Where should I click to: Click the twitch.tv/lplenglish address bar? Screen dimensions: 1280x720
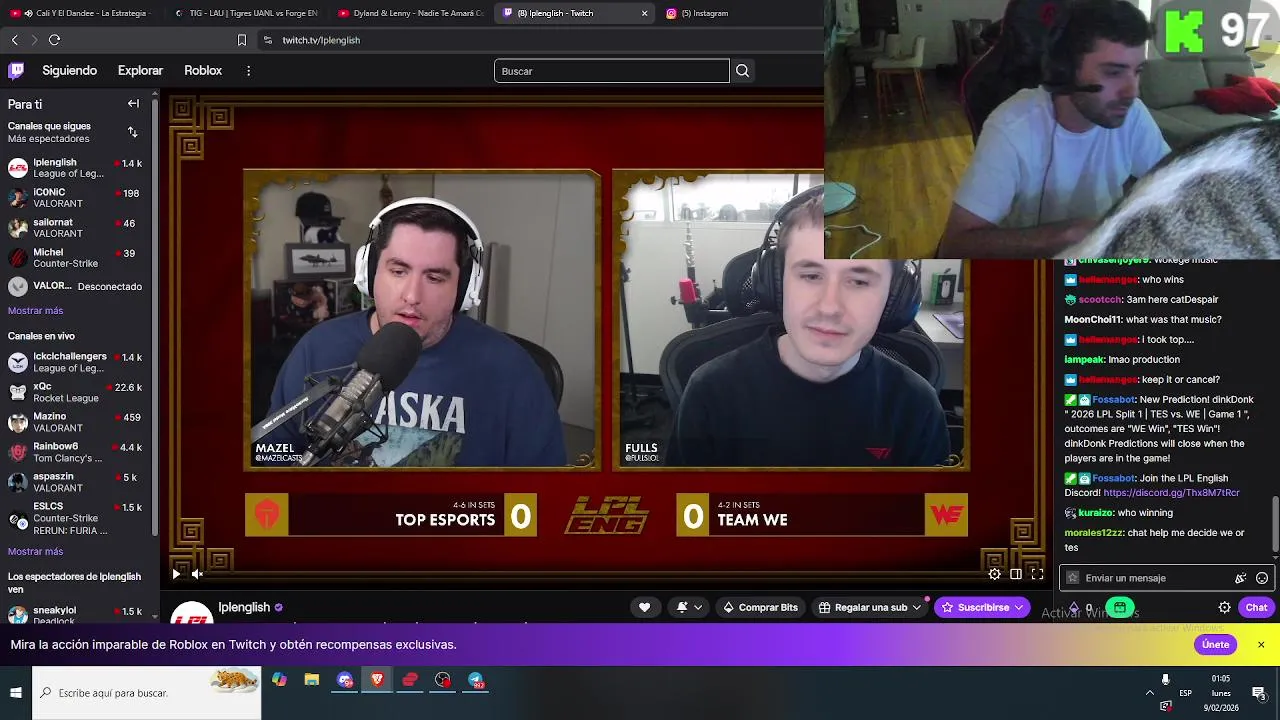321,40
